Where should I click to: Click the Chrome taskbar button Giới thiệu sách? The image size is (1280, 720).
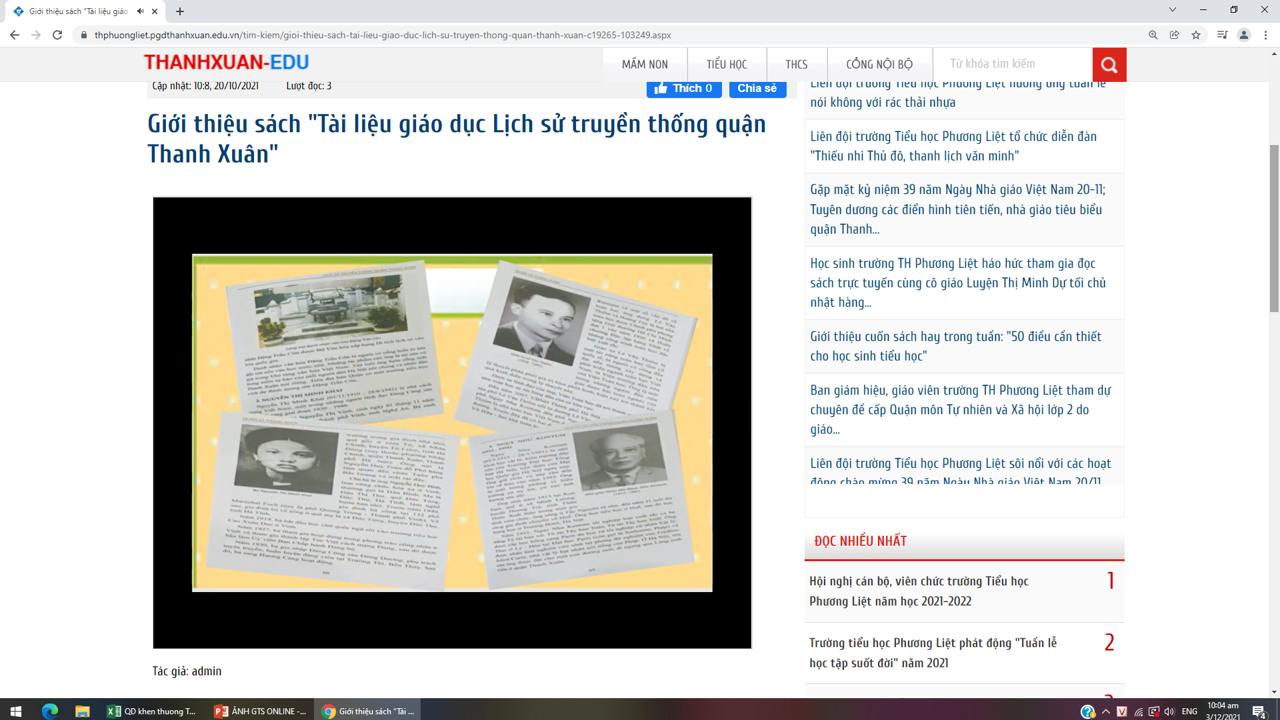[368, 711]
